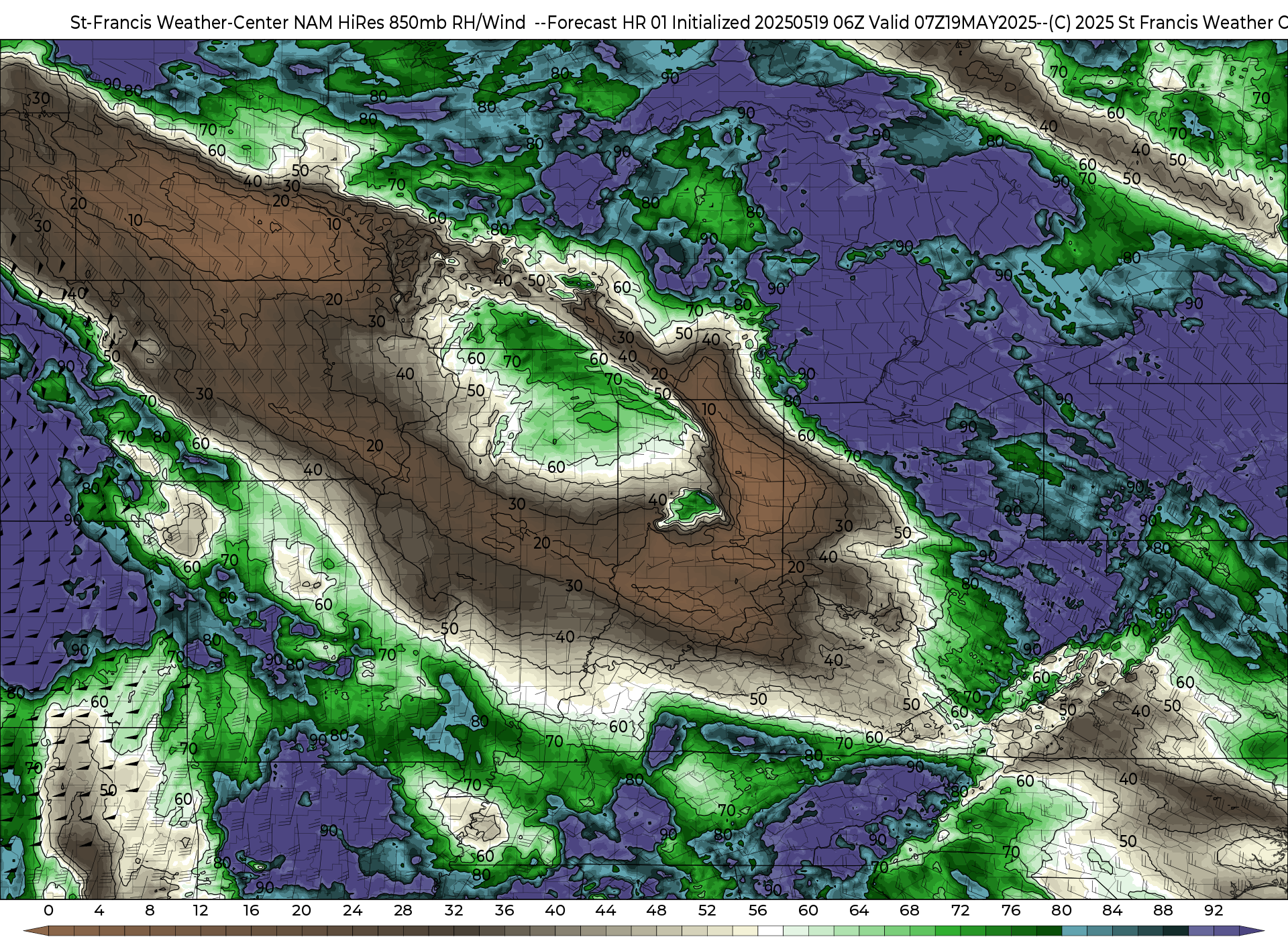Click the colorbar label '24'

(352, 910)
